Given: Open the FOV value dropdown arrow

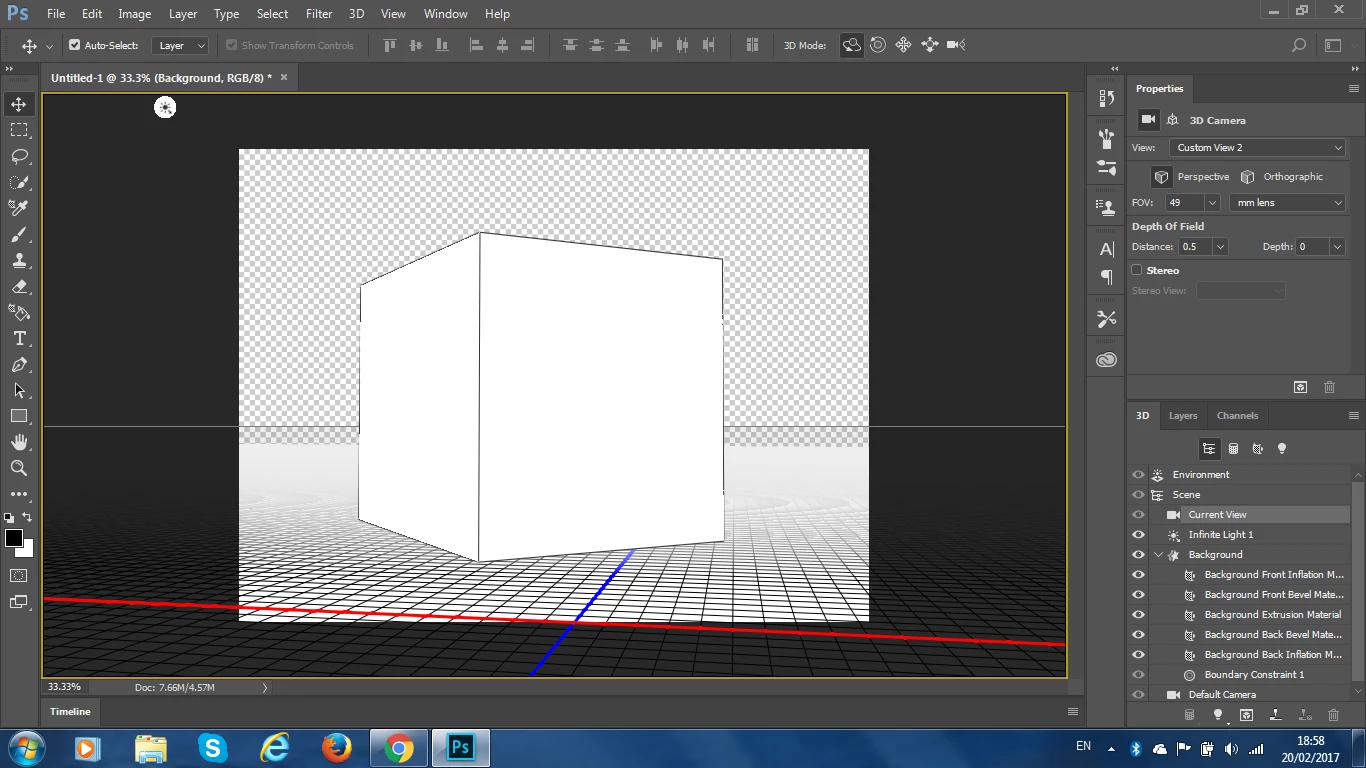Looking at the screenshot, I should (x=1212, y=203).
